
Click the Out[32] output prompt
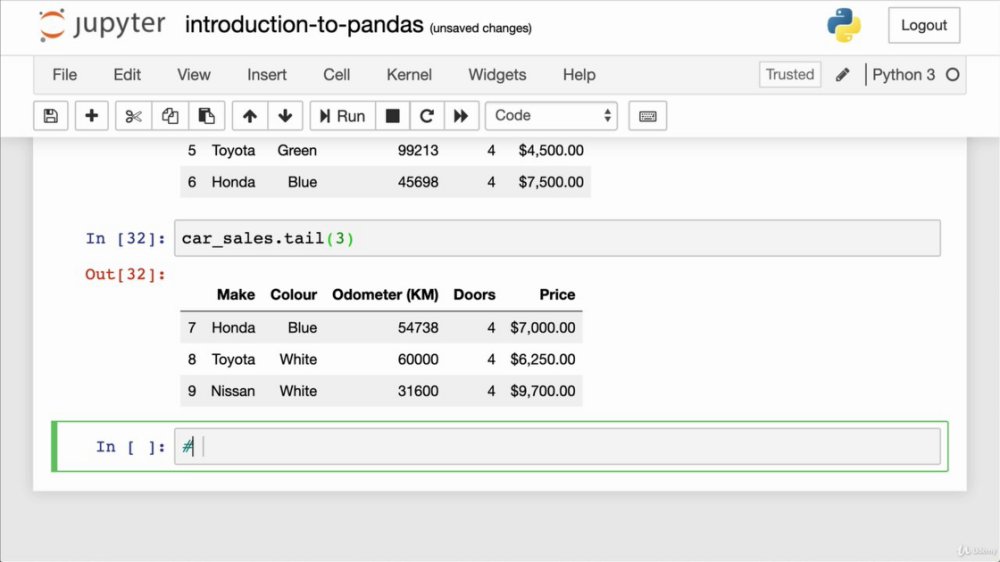point(126,274)
